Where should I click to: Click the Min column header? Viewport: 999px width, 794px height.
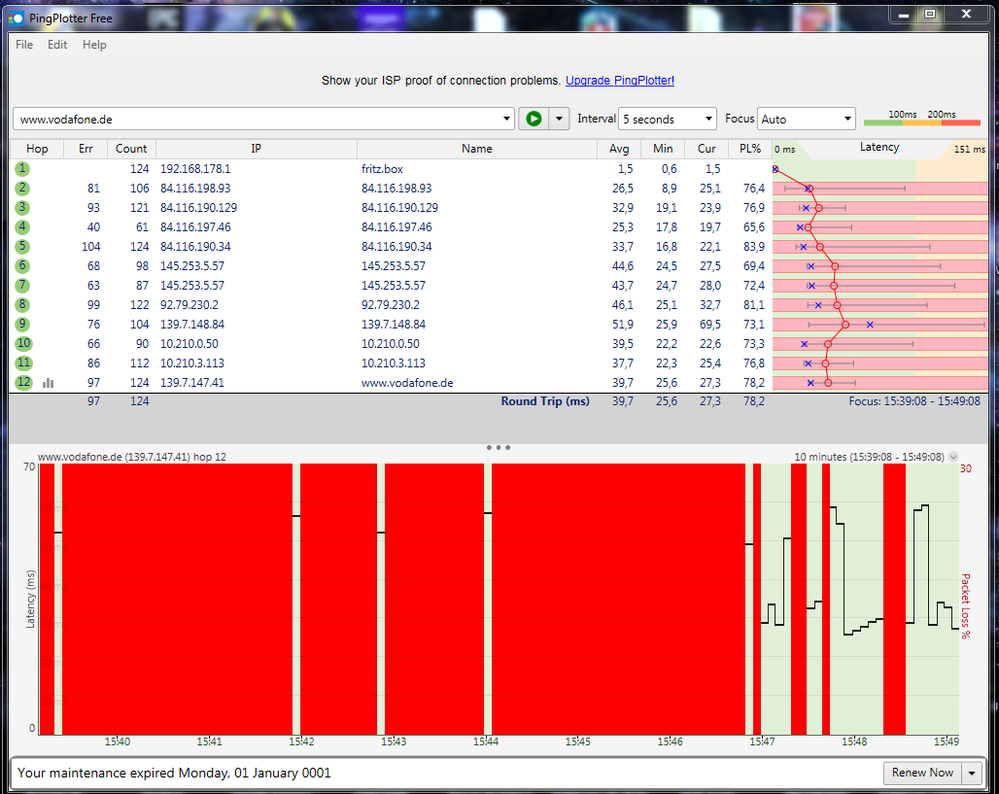[x=663, y=148]
